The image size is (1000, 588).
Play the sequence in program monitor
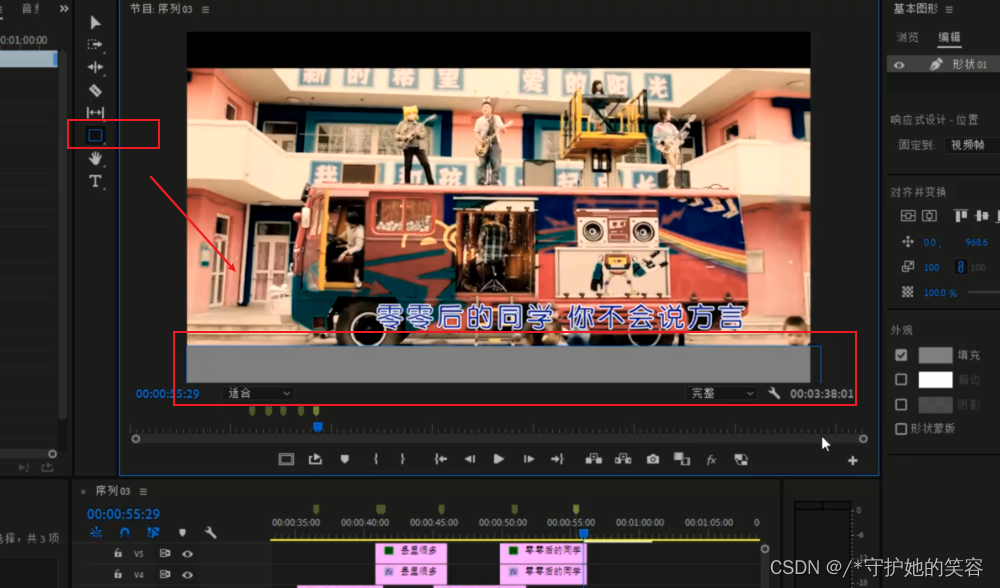pyautogui.click(x=499, y=459)
